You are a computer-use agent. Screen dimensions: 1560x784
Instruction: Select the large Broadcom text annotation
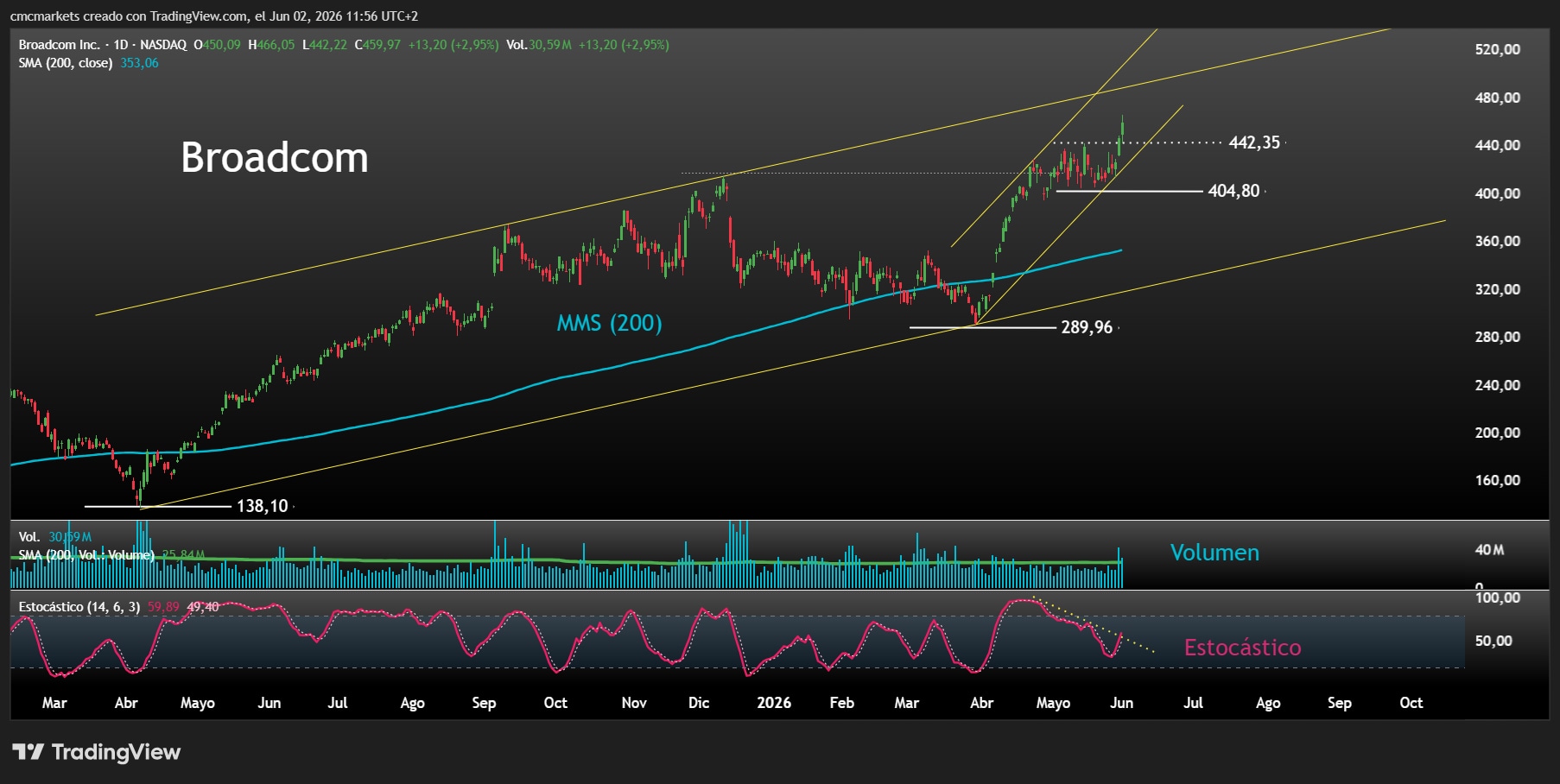275,158
